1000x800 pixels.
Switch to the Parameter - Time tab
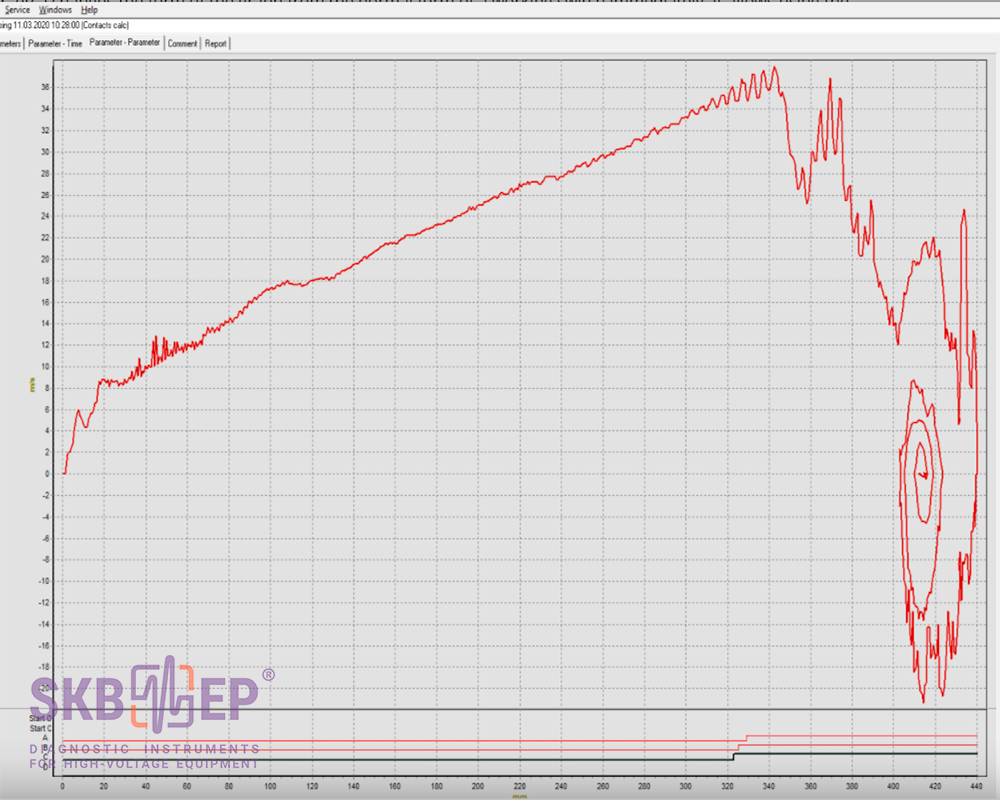pyautogui.click(x=55, y=43)
